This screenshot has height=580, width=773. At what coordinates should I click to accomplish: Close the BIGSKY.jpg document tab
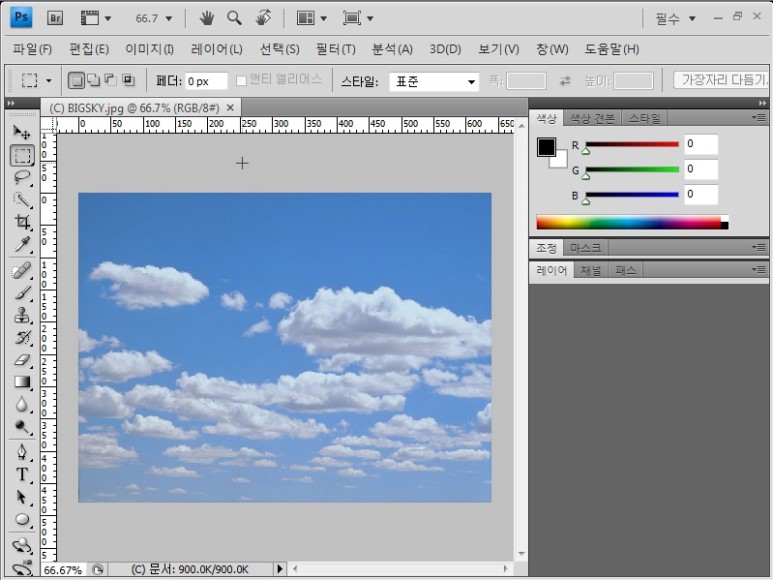(231, 107)
